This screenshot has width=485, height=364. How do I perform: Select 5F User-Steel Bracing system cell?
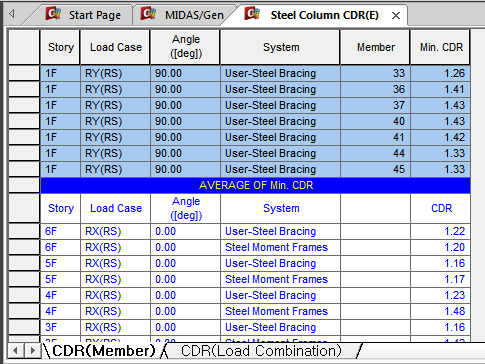coord(281,263)
